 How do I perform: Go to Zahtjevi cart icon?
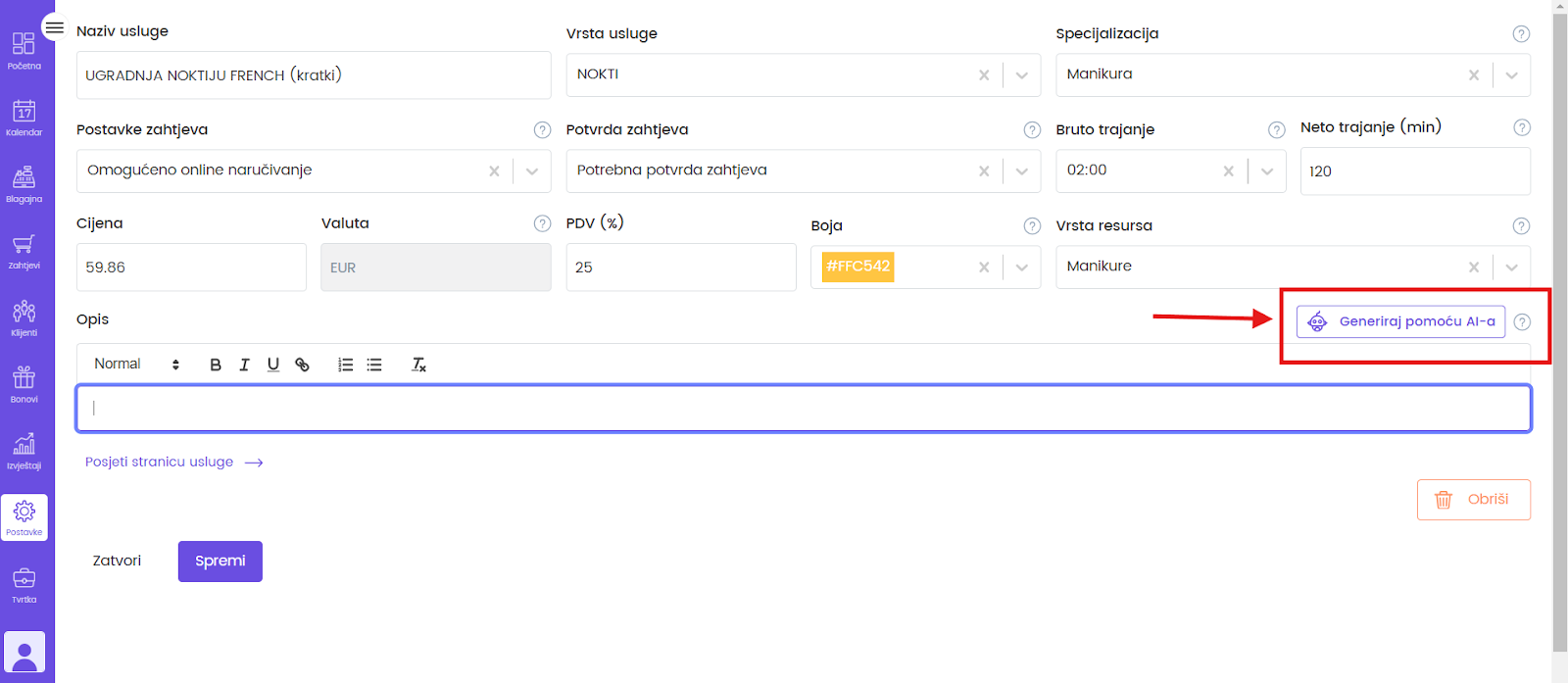[24, 251]
